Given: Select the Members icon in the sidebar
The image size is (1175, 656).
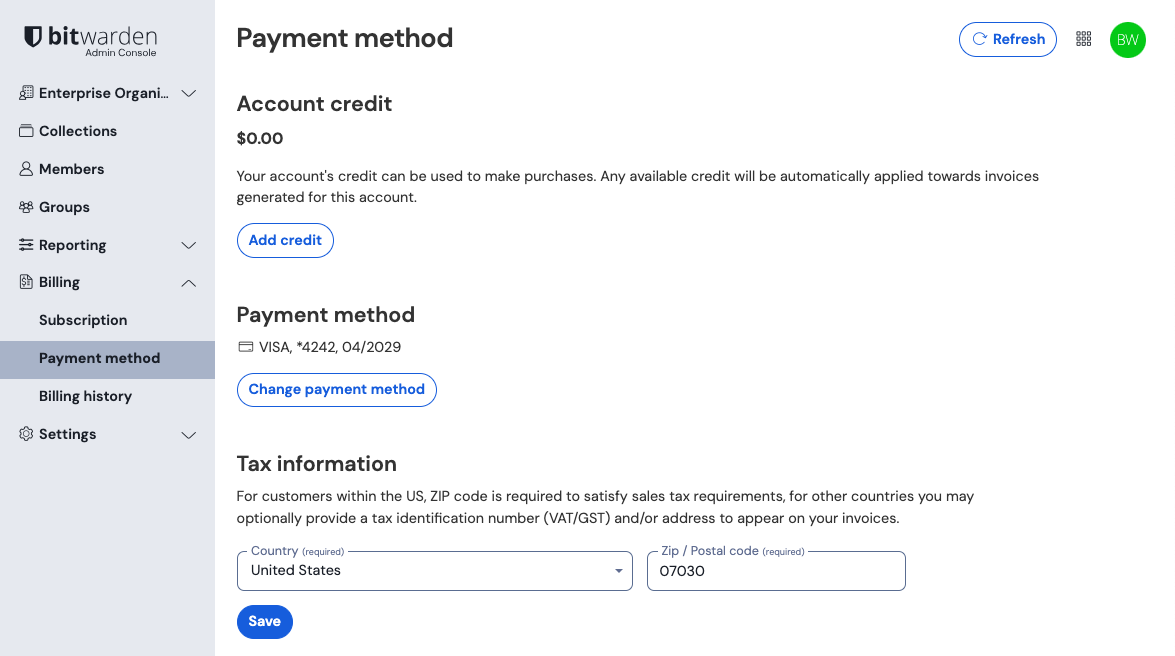Looking at the screenshot, I should point(26,169).
